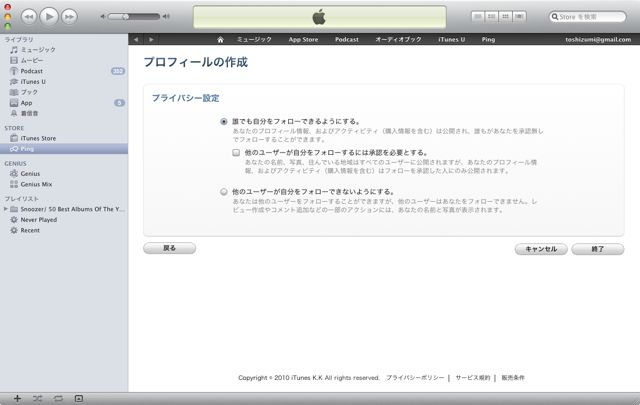
Task: Click the search magnifier icon
Action: [x=555, y=17]
